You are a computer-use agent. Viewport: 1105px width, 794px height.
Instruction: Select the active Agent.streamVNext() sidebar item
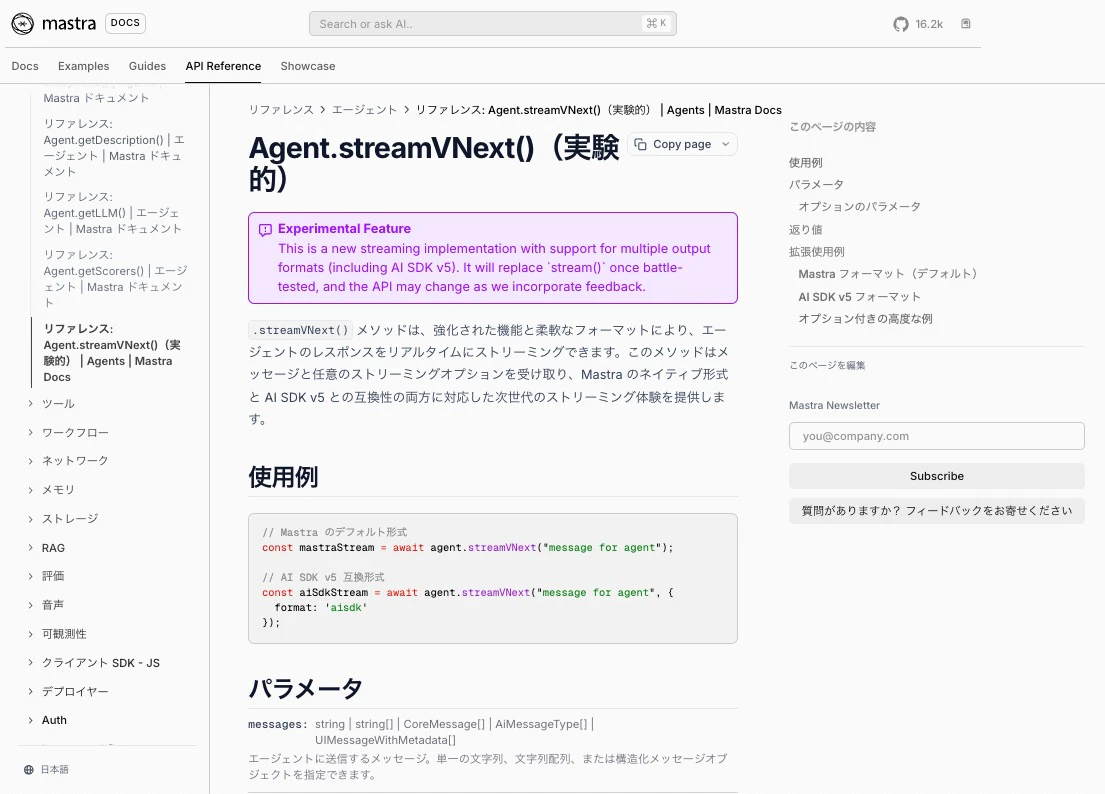113,353
